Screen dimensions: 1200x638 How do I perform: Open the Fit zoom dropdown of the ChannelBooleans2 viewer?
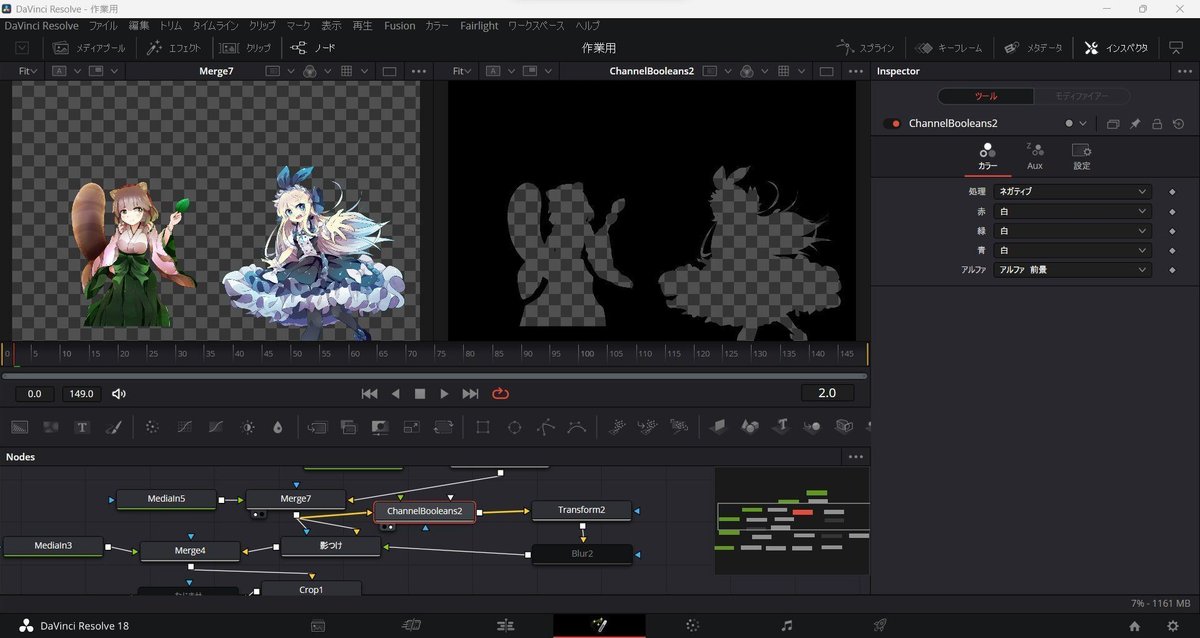461,71
